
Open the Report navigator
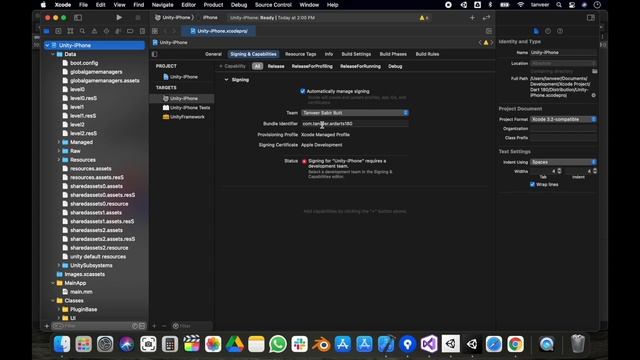pos(142,31)
